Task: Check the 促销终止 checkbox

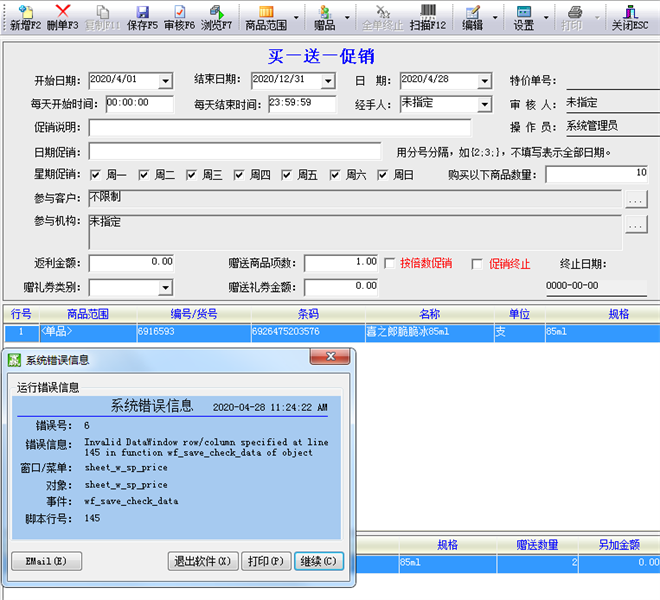Action: [477, 264]
